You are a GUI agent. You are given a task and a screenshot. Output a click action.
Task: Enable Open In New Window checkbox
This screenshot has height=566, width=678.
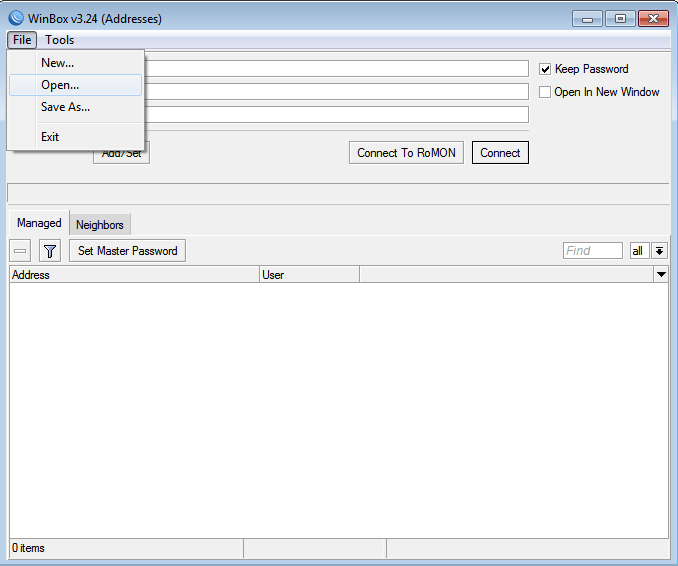tap(545, 92)
